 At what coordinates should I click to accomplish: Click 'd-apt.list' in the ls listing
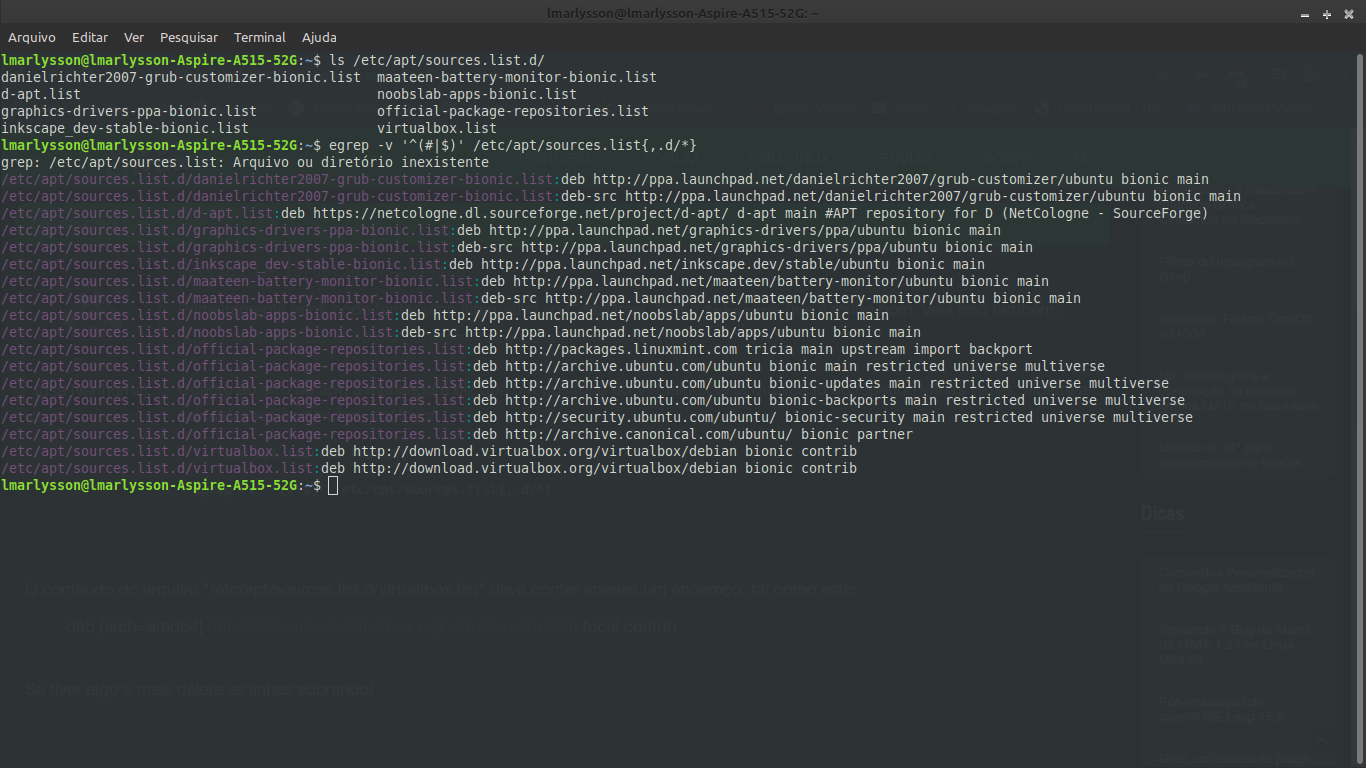(x=41, y=94)
